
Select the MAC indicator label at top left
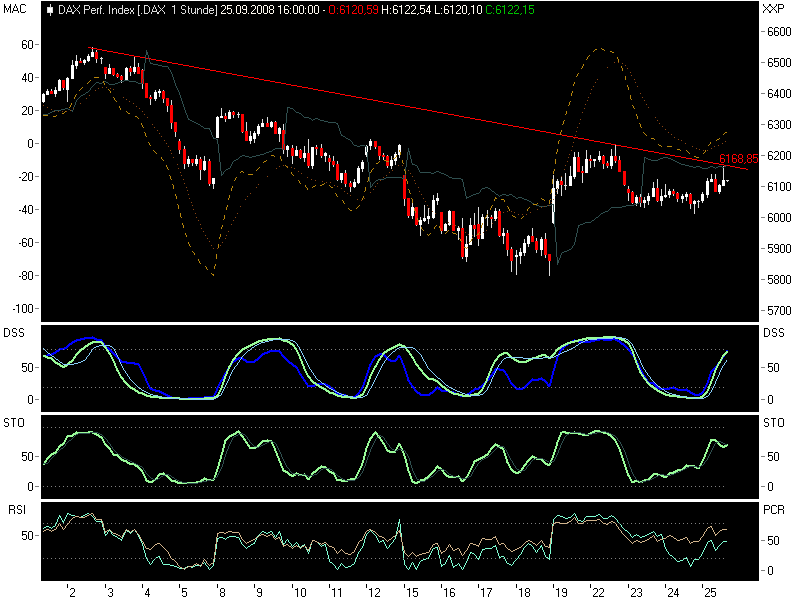coord(15,9)
